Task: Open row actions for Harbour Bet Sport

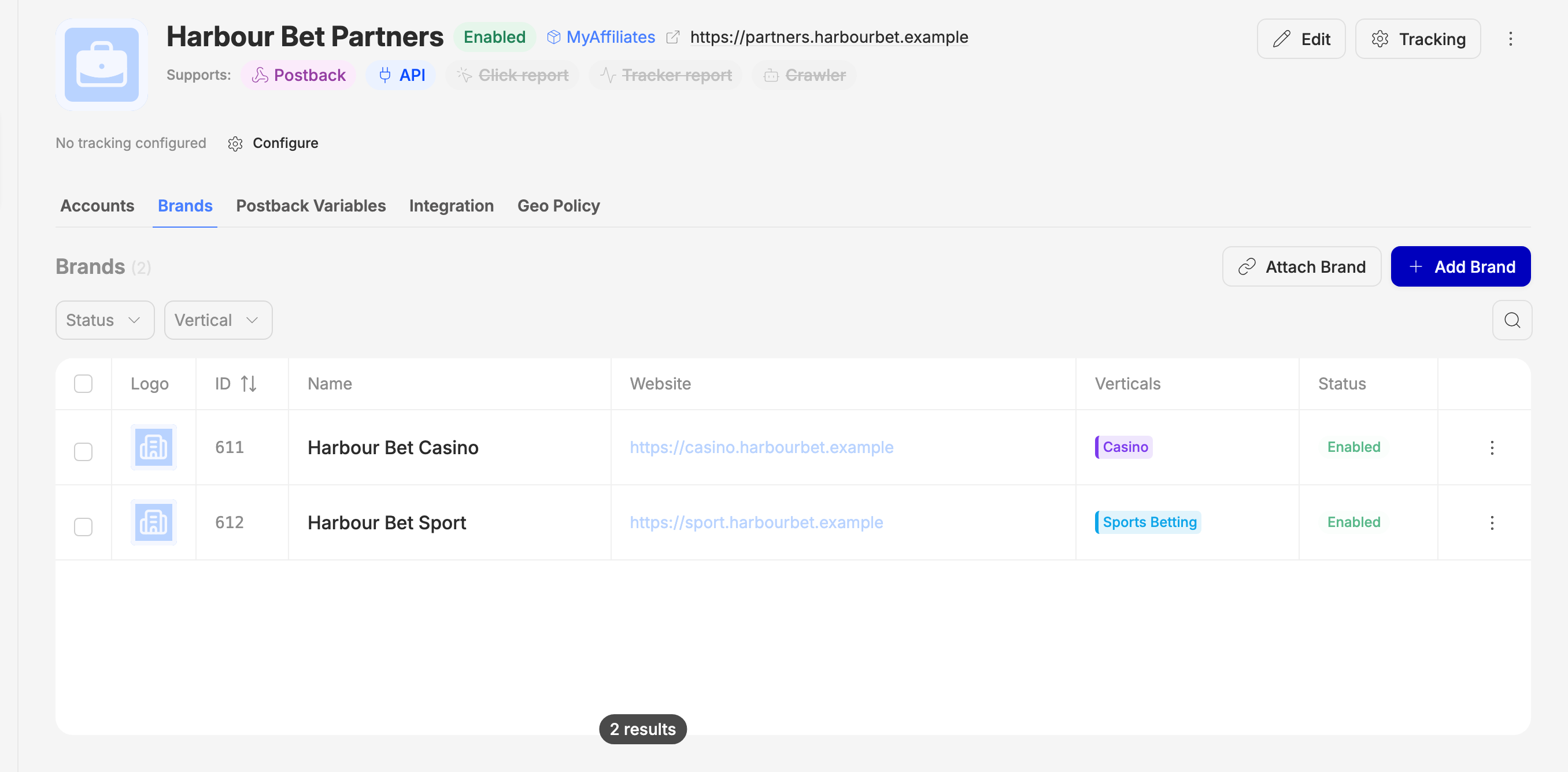Action: (1491, 522)
